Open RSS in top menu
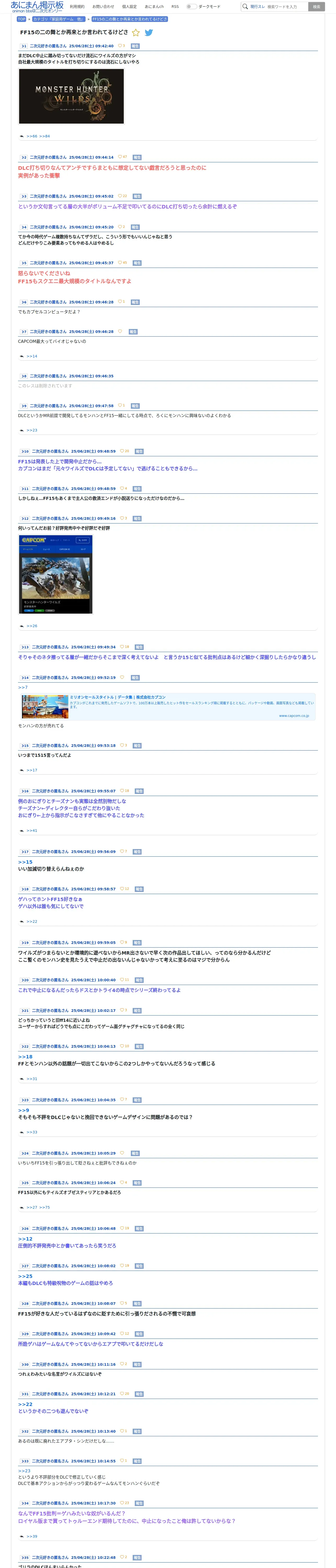 [175, 7]
